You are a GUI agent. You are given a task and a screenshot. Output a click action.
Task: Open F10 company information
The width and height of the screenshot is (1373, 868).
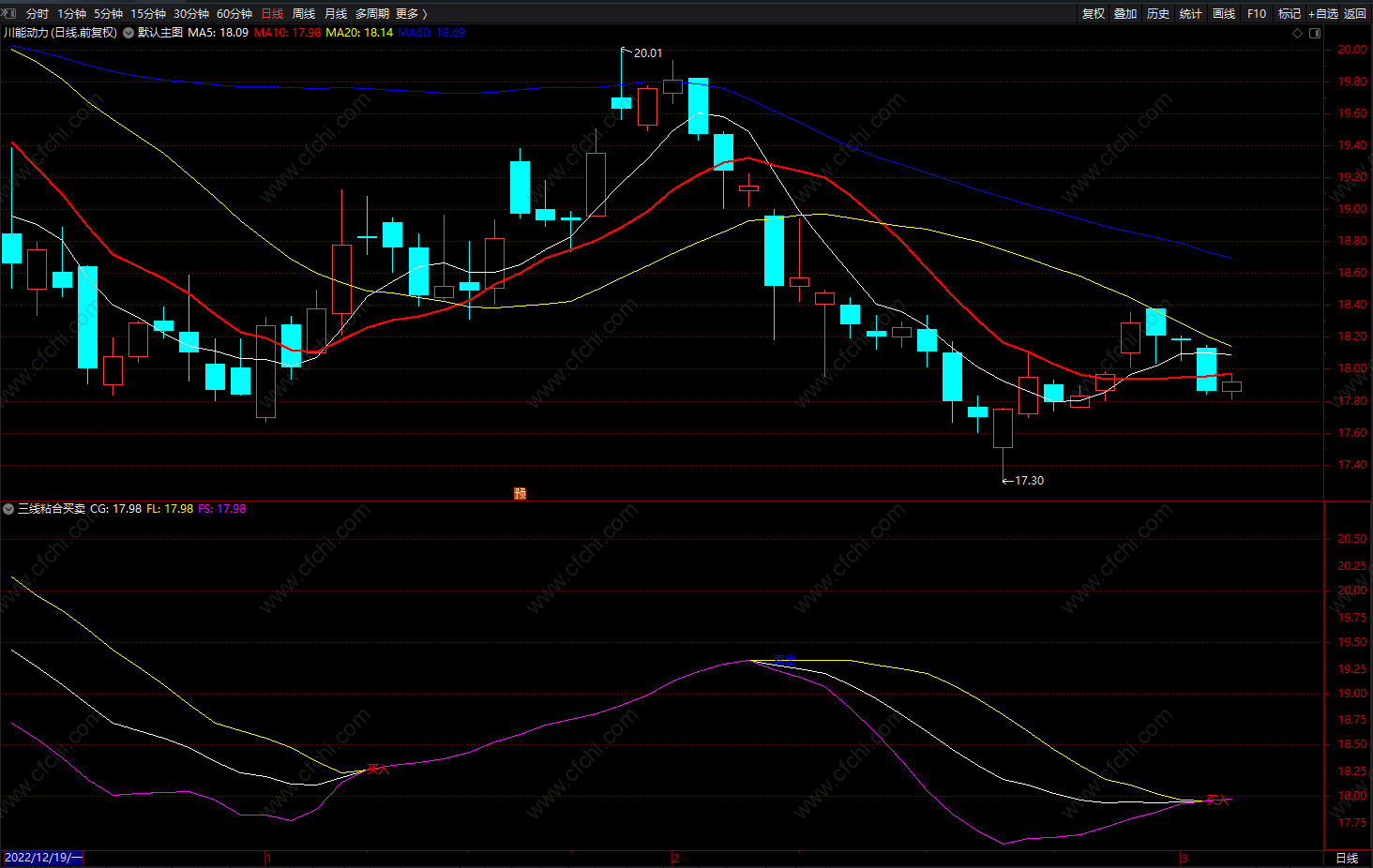pos(1257,14)
